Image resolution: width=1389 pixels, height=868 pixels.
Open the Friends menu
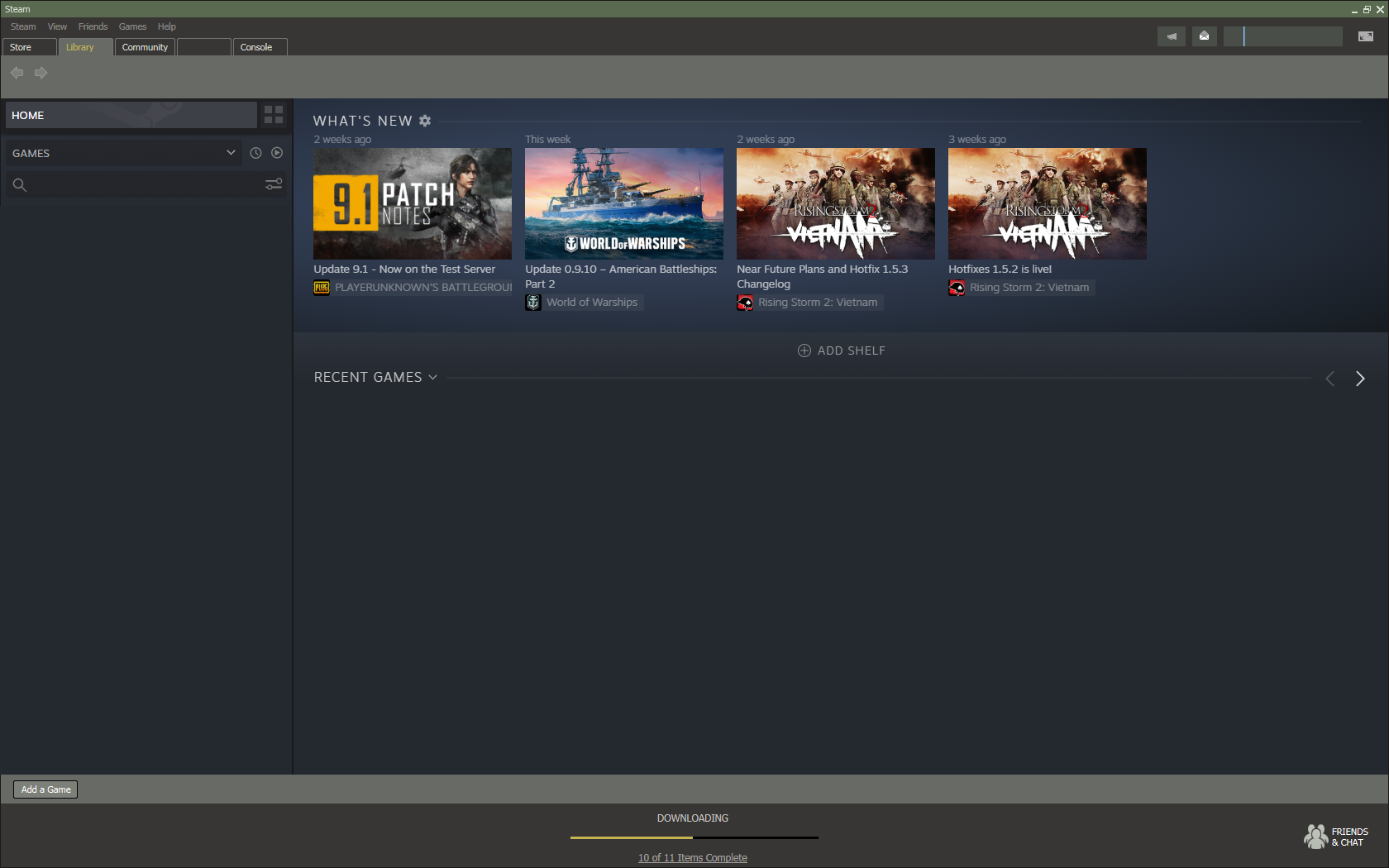coord(93,26)
